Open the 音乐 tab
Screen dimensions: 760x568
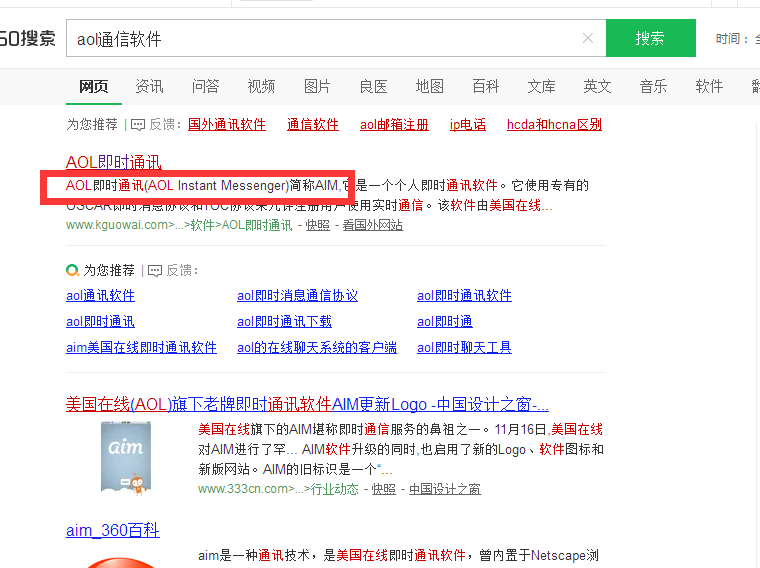(x=653, y=87)
